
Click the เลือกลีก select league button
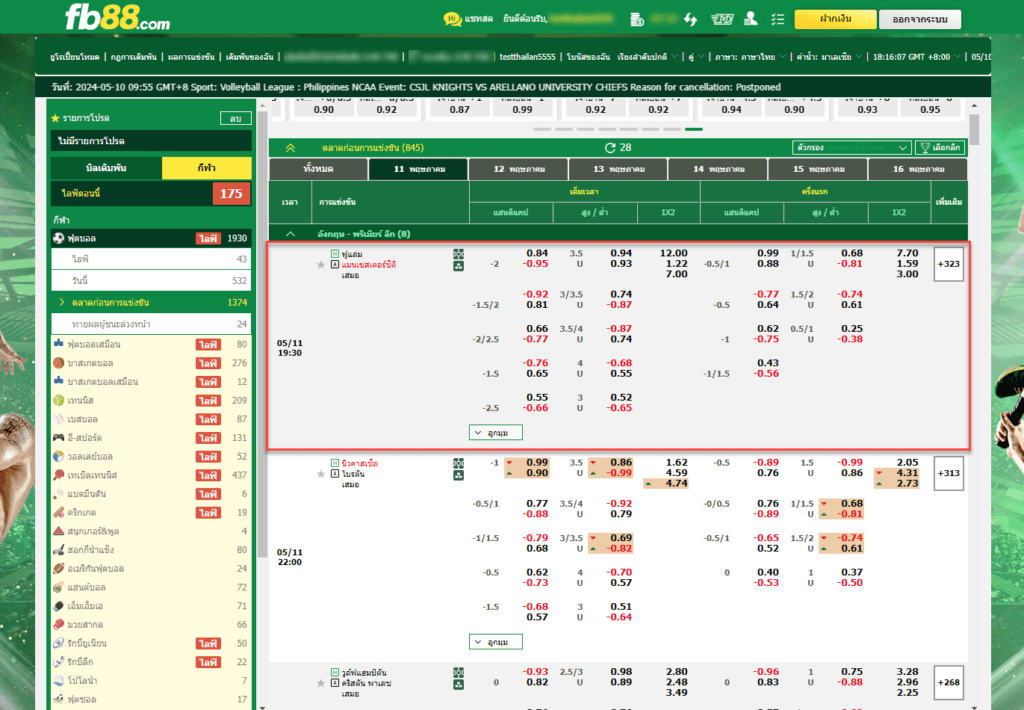940,148
